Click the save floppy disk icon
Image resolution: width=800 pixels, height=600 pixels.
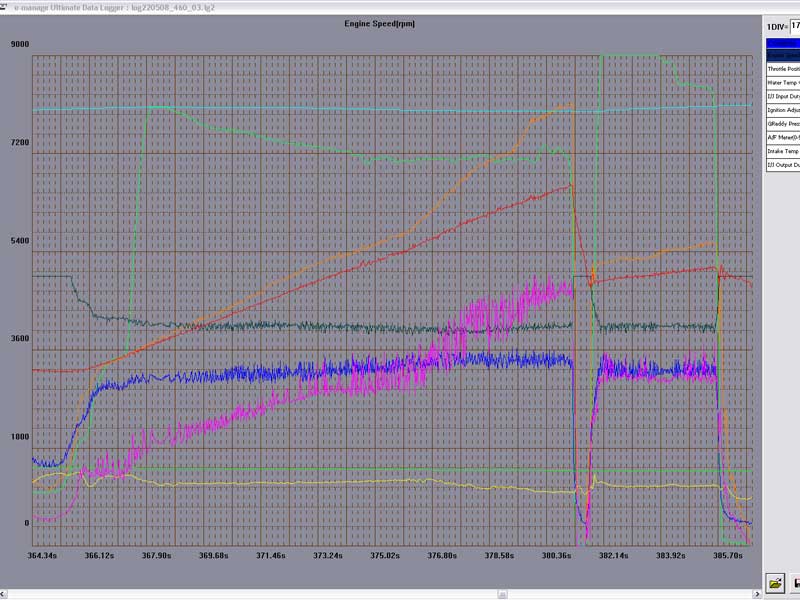tap(795, 581)
